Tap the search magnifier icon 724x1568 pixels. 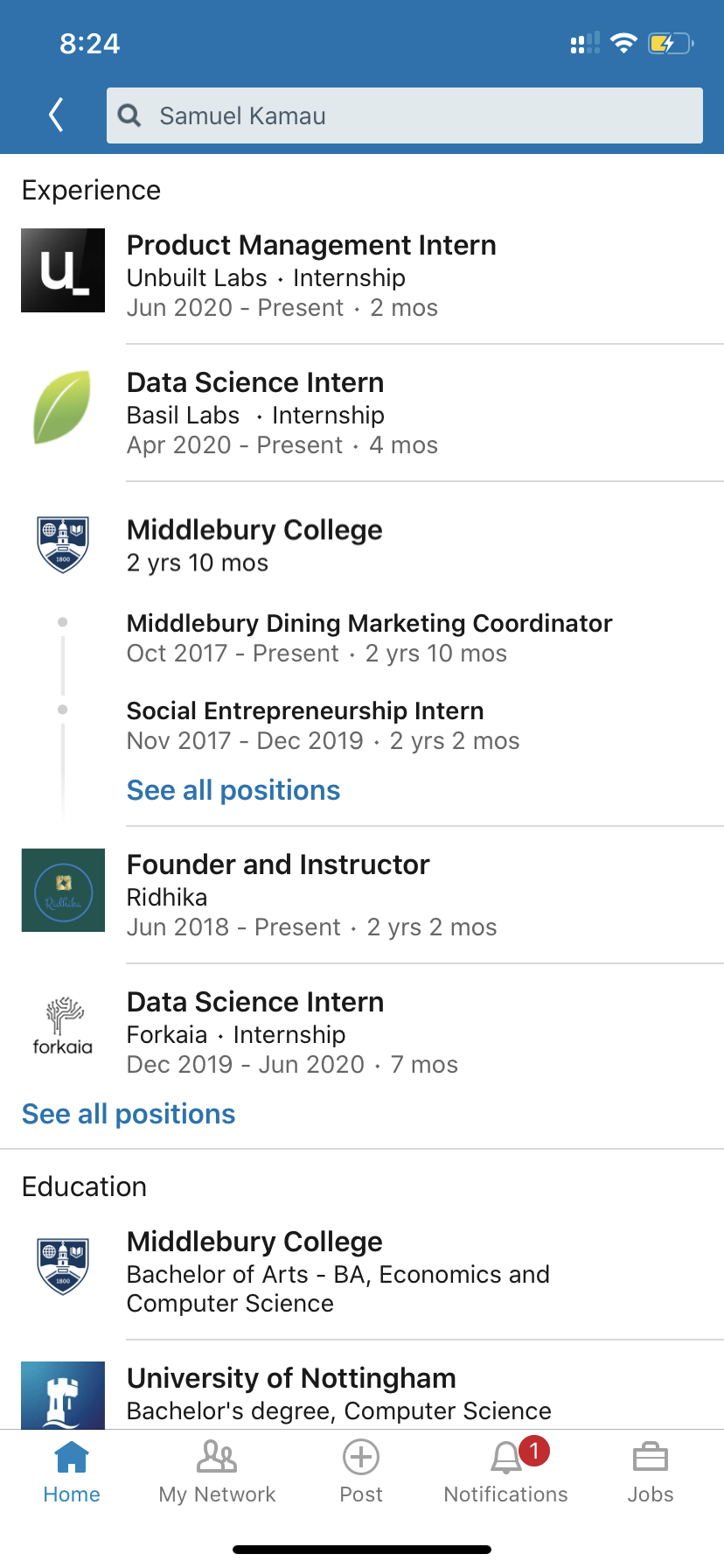pyautogui.click(x=129, y=115)
